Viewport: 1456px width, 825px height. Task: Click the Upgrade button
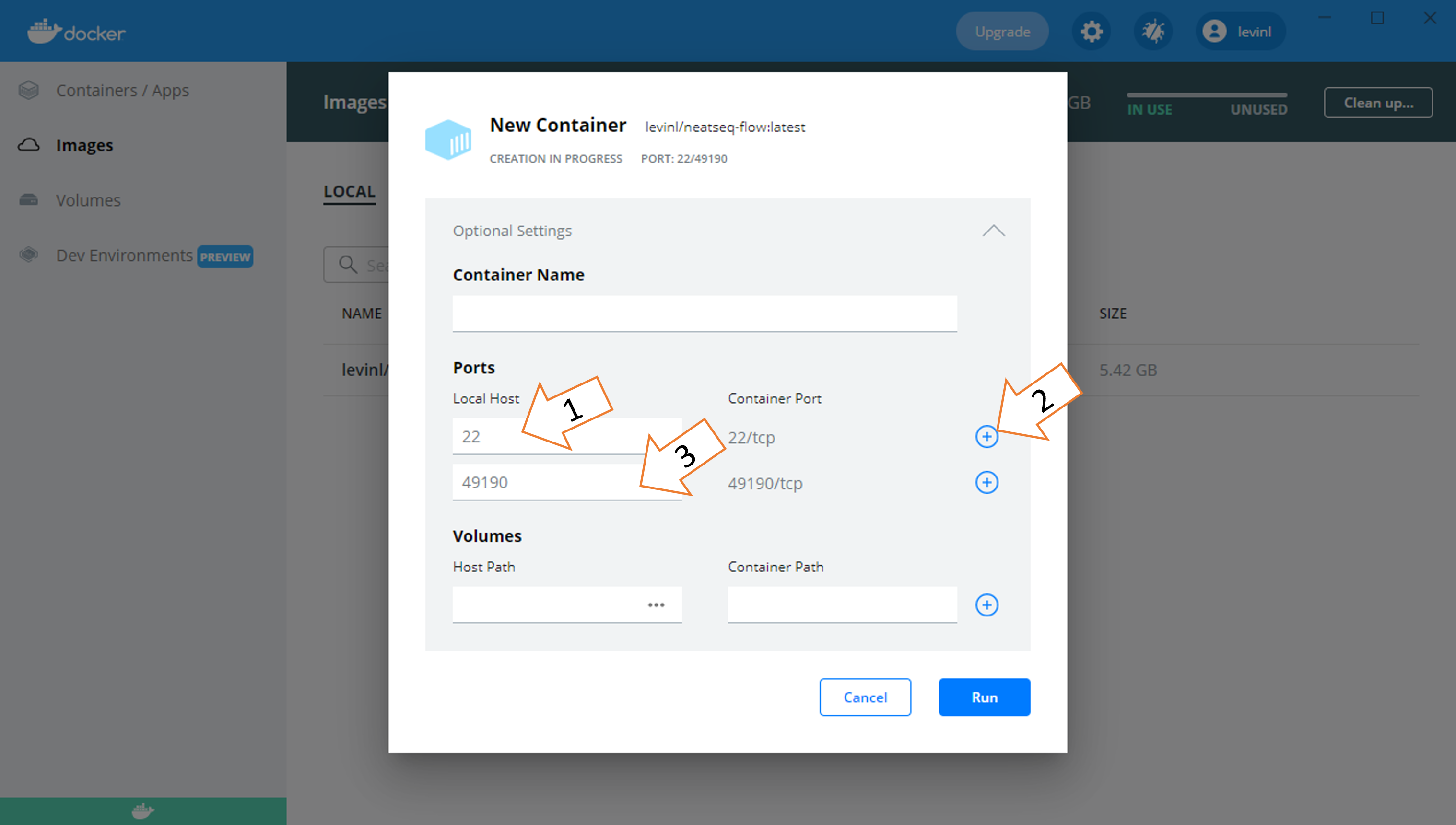click(x=1002, y=32)
